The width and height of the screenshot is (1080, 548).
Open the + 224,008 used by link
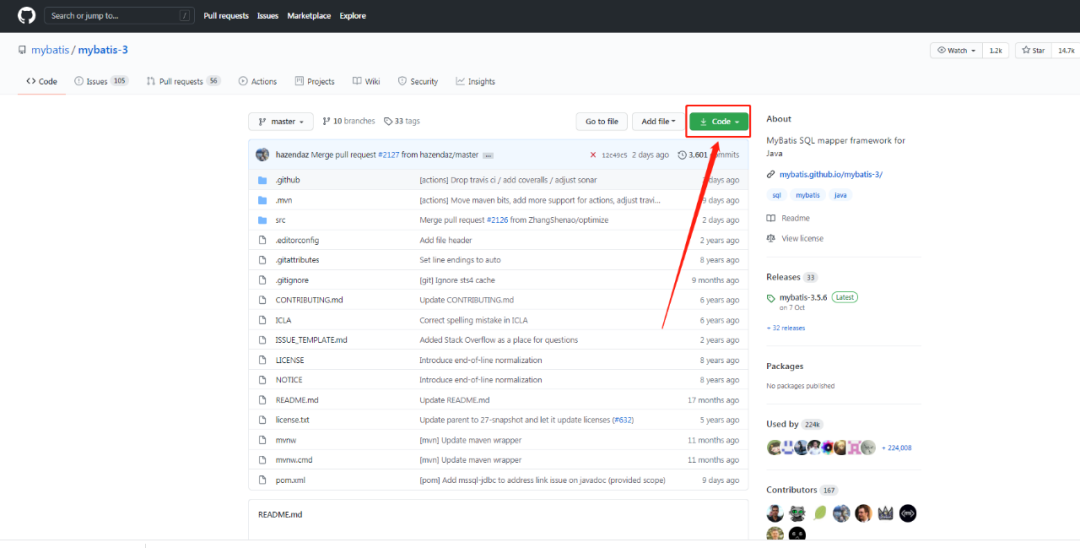click(897, 447)
